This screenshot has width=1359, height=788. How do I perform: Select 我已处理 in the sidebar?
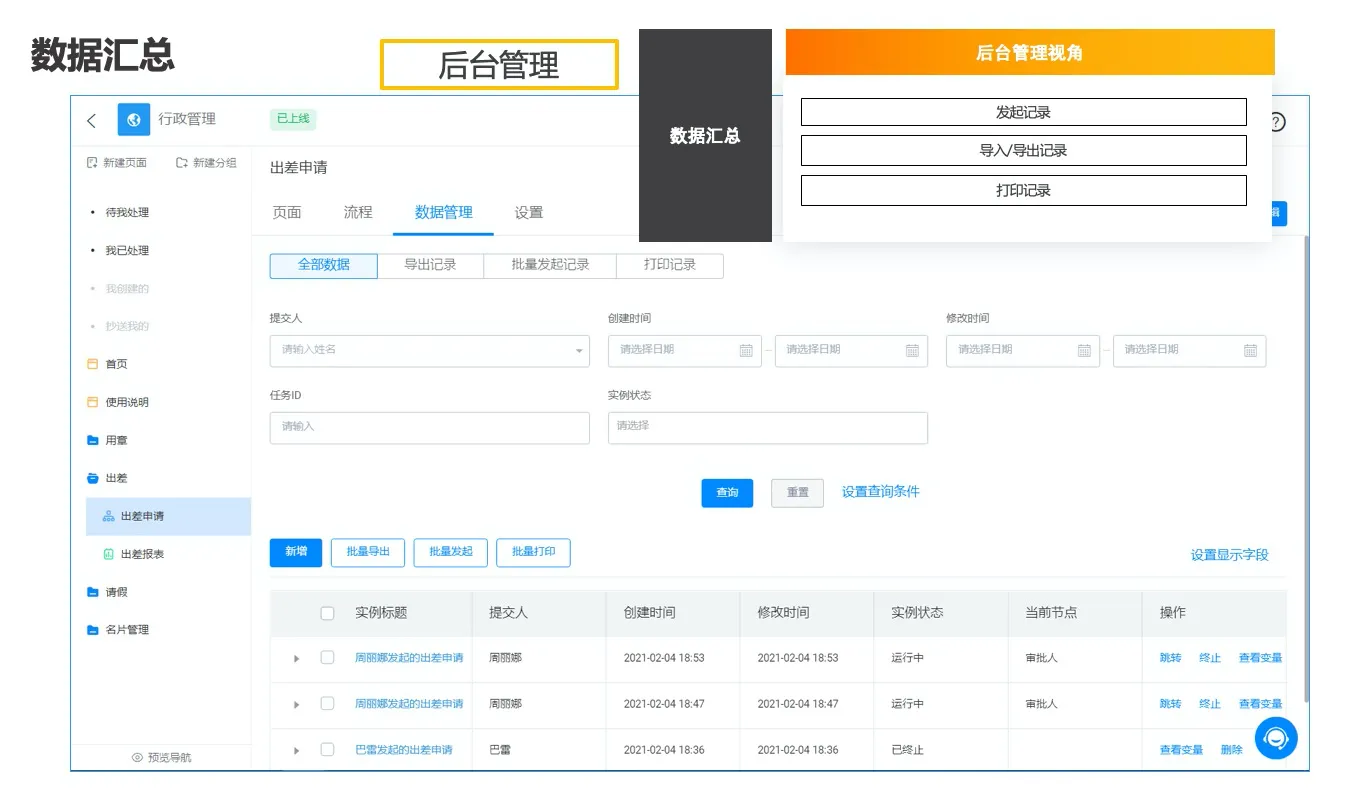(127, 250)
